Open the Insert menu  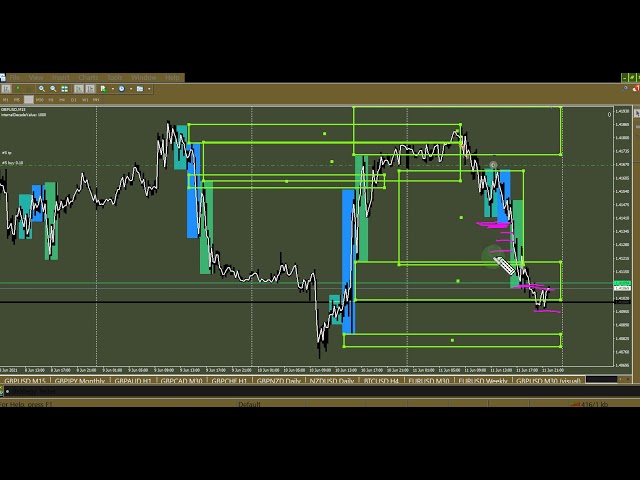61,77
